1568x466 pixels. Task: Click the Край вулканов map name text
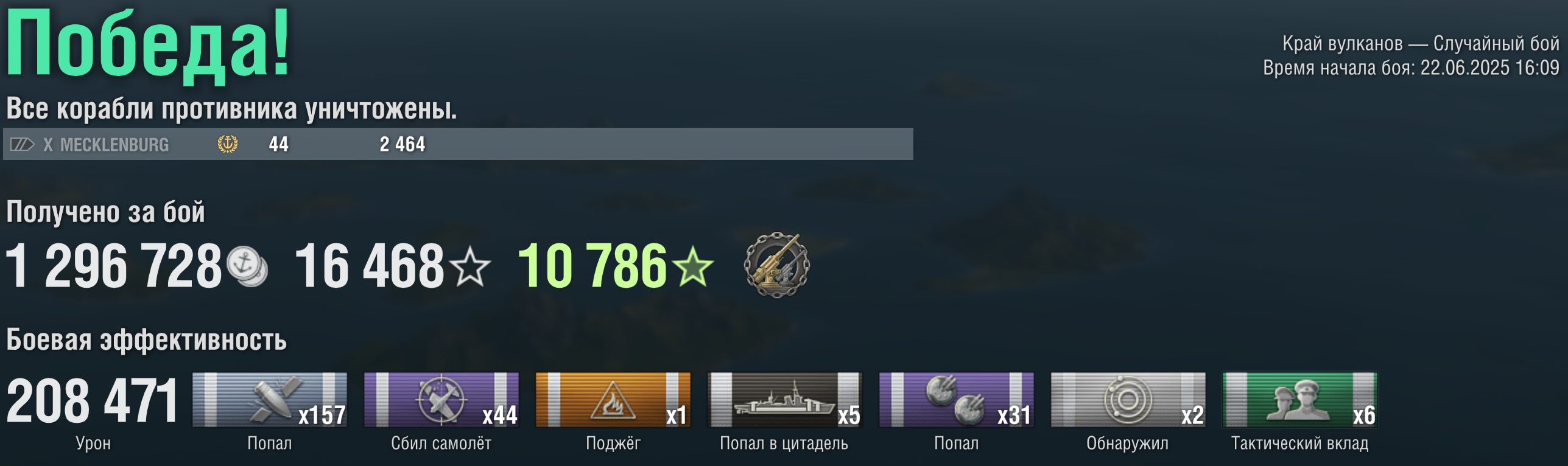coord(1343,44)
